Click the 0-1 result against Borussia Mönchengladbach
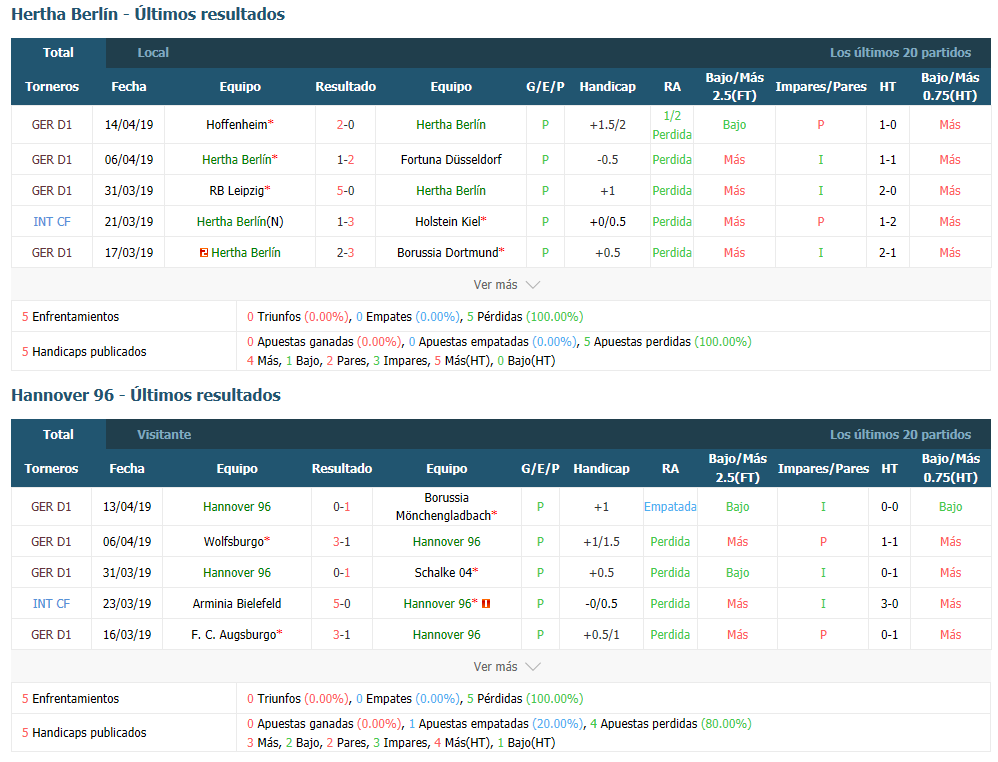998x762 pixels. [342, 507]
